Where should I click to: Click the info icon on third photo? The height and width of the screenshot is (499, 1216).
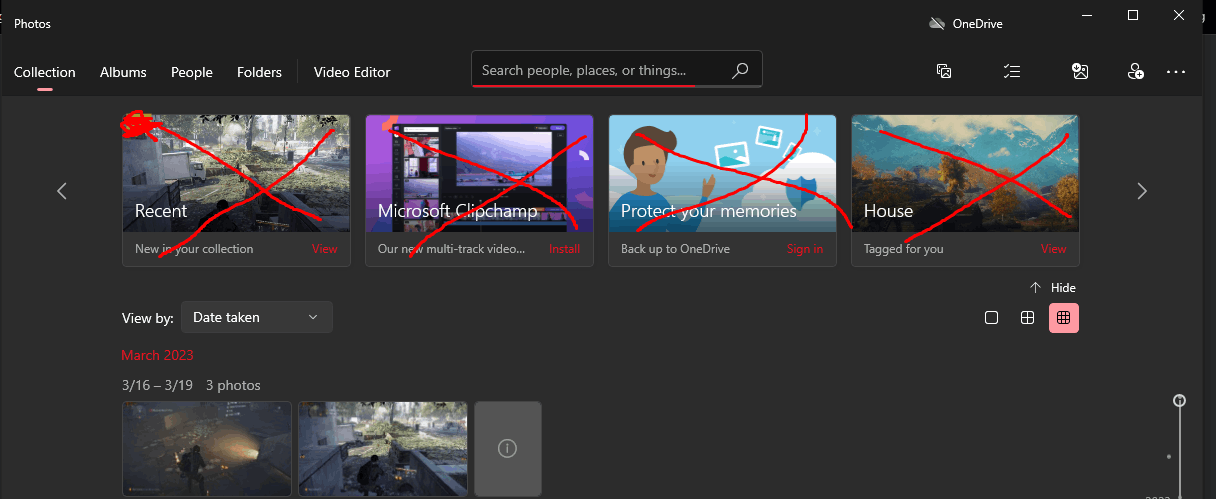click(507, 448)
